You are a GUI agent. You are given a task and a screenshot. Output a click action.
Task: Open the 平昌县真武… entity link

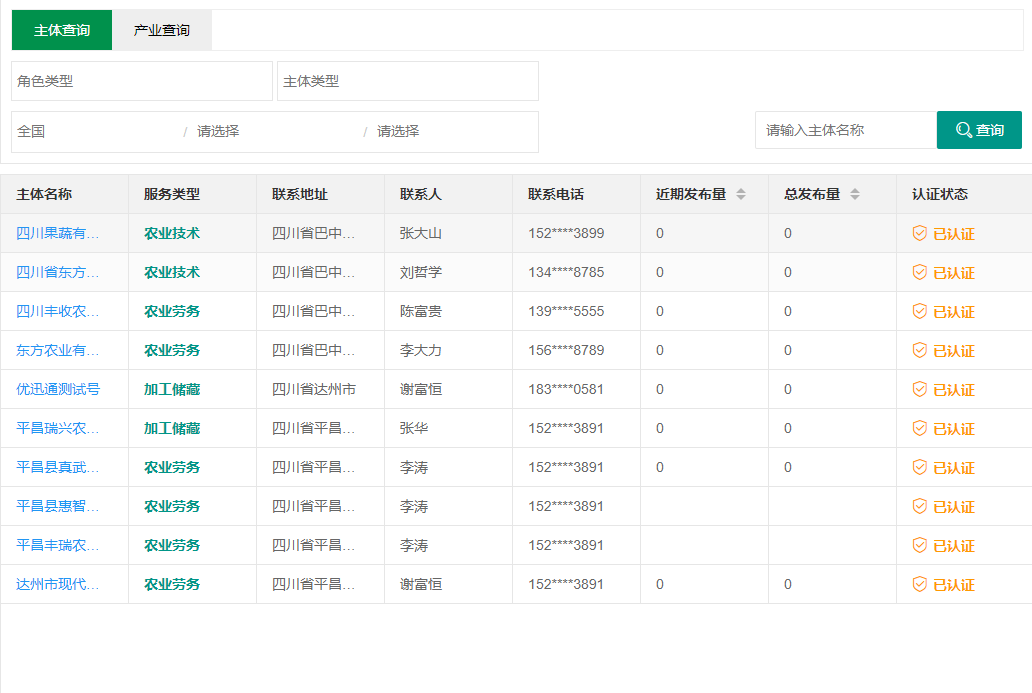[58, 467]
